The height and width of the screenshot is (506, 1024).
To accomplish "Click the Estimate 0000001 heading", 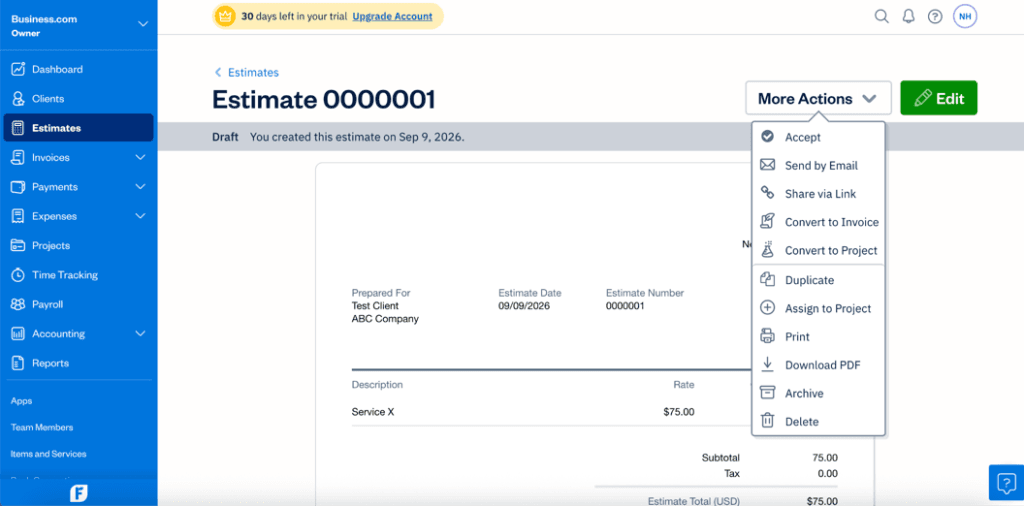I will tap(324, 100).
